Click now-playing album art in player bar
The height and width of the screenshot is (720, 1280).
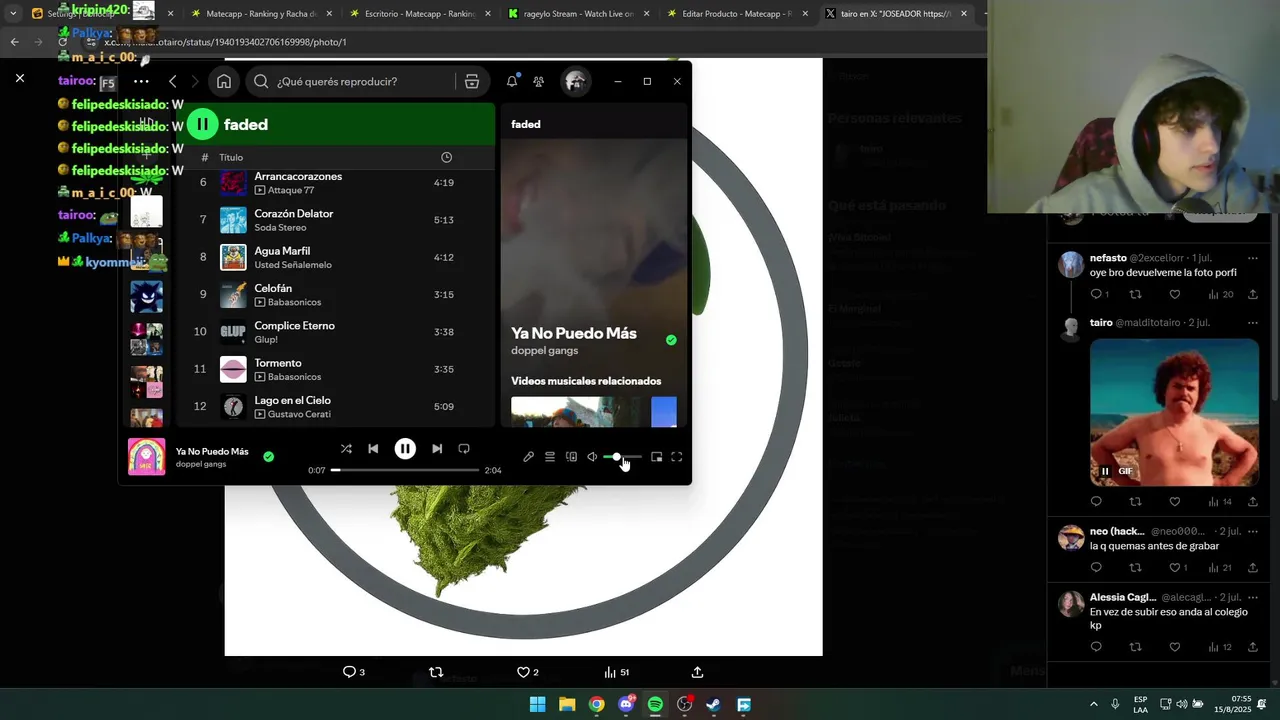(147, 457)
